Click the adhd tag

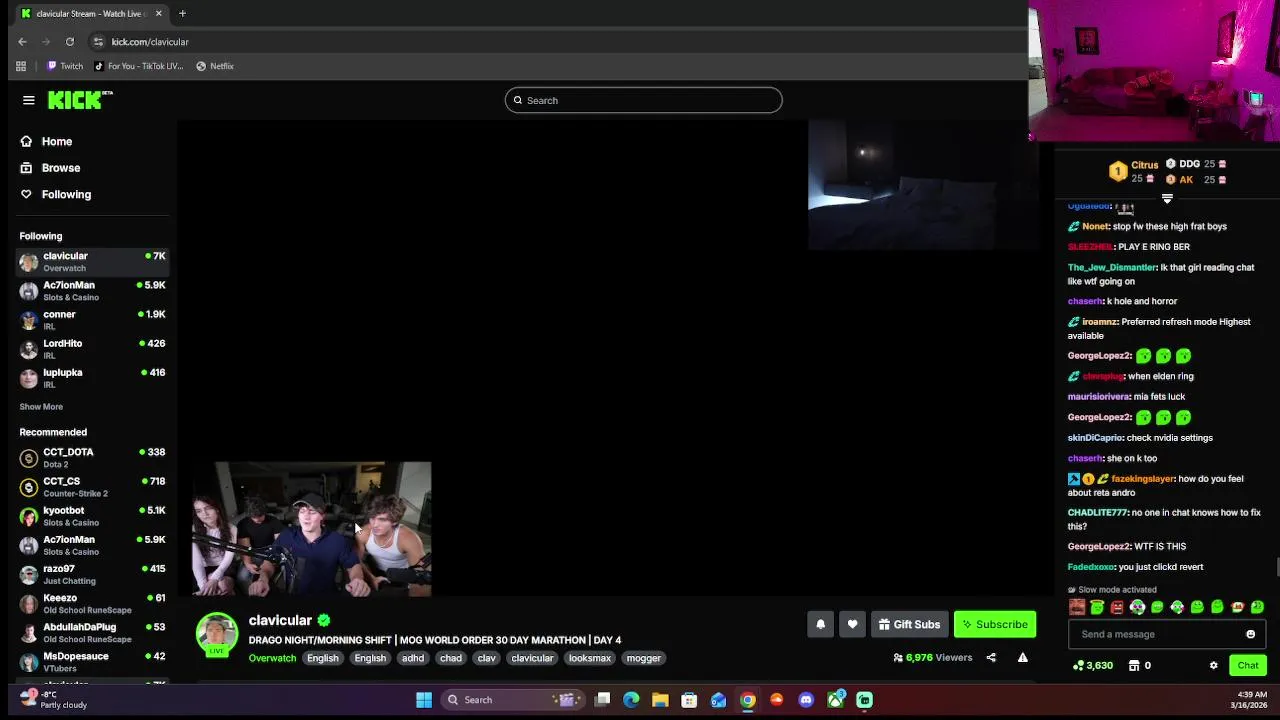coord(413,658)
